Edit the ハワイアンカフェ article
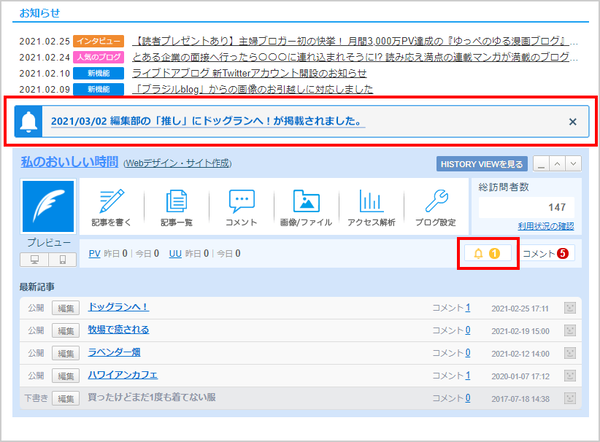This screenshot has height=442, width=600. coord(65,376)
